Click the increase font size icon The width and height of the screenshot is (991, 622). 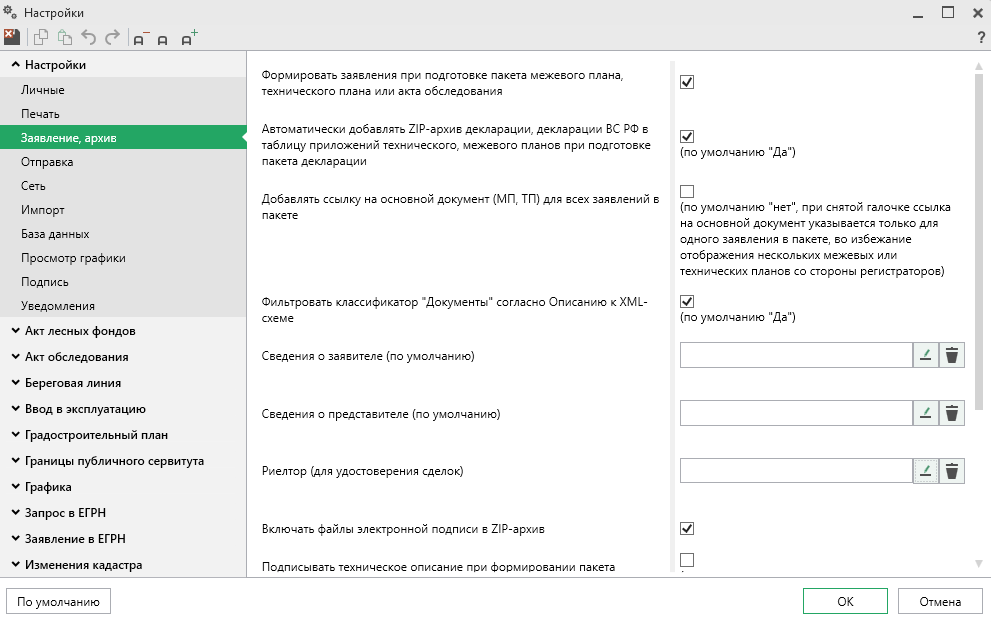click(x=188, y=39)
